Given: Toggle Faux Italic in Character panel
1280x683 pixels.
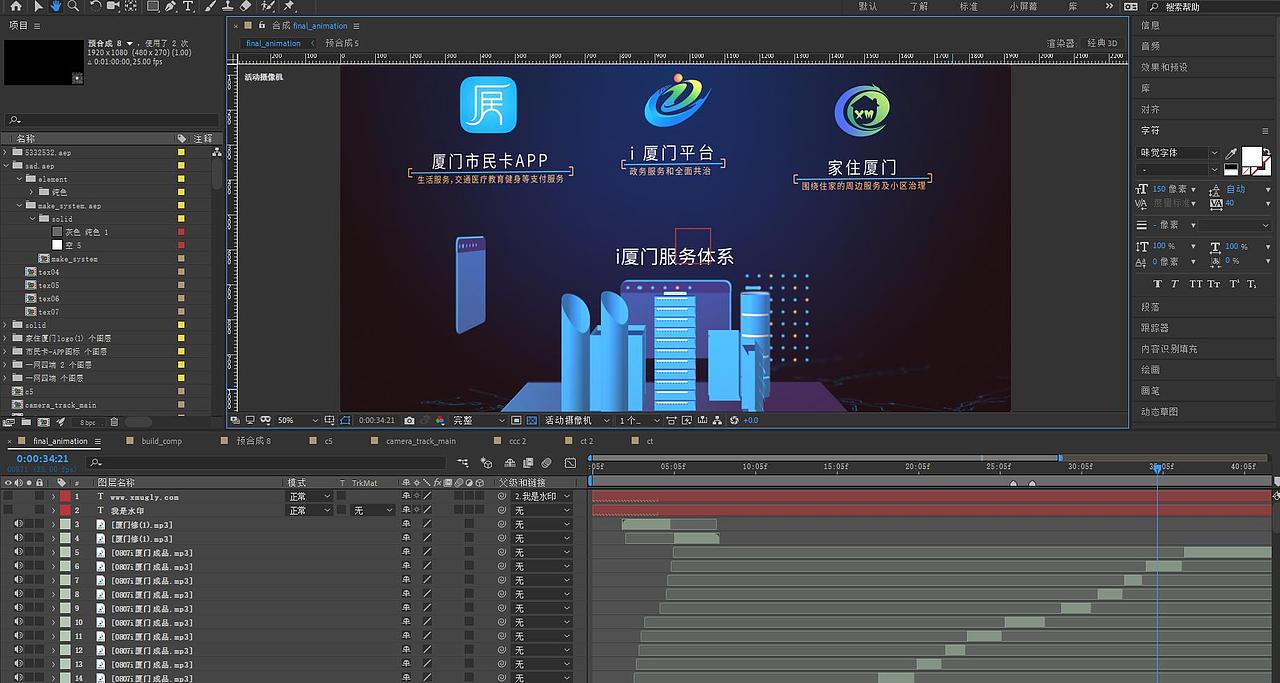Looking at the screenshot, I should click(1175, 283).
